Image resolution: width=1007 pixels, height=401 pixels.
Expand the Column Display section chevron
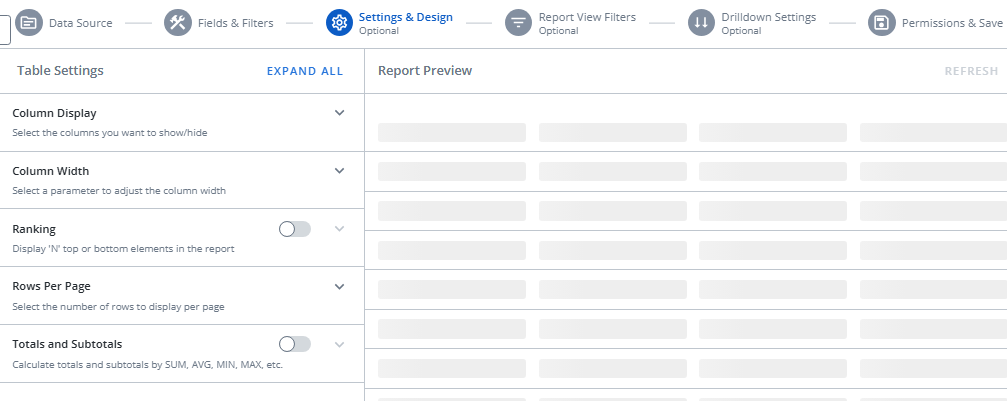[x=339, y=113]
